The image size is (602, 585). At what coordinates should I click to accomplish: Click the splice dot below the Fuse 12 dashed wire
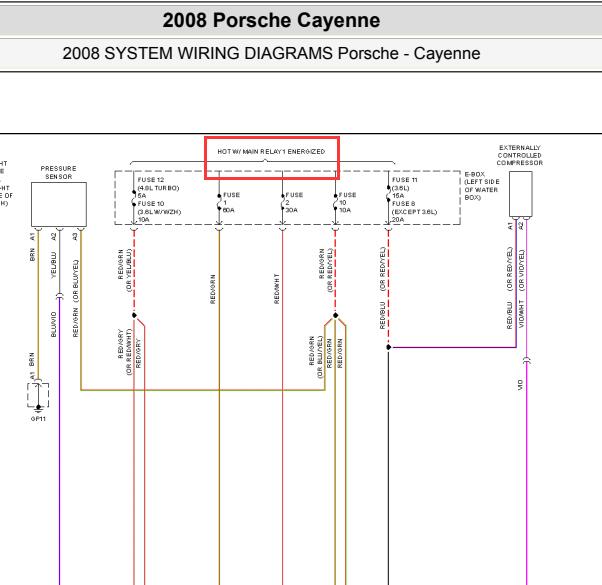pos(134,315)
